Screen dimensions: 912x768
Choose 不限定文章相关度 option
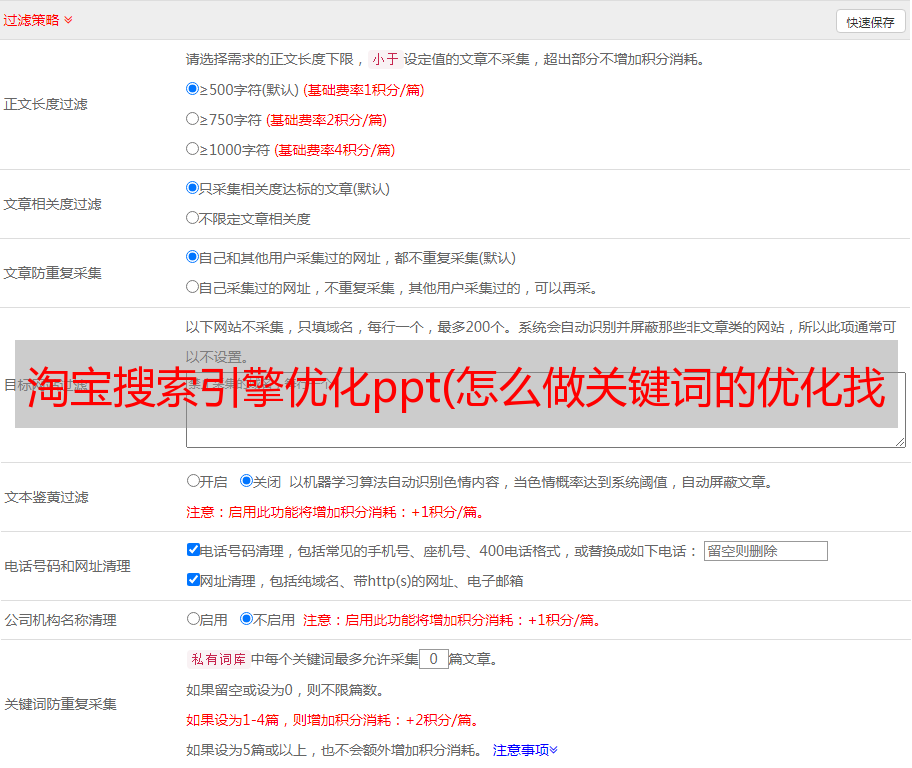[193, 218]
